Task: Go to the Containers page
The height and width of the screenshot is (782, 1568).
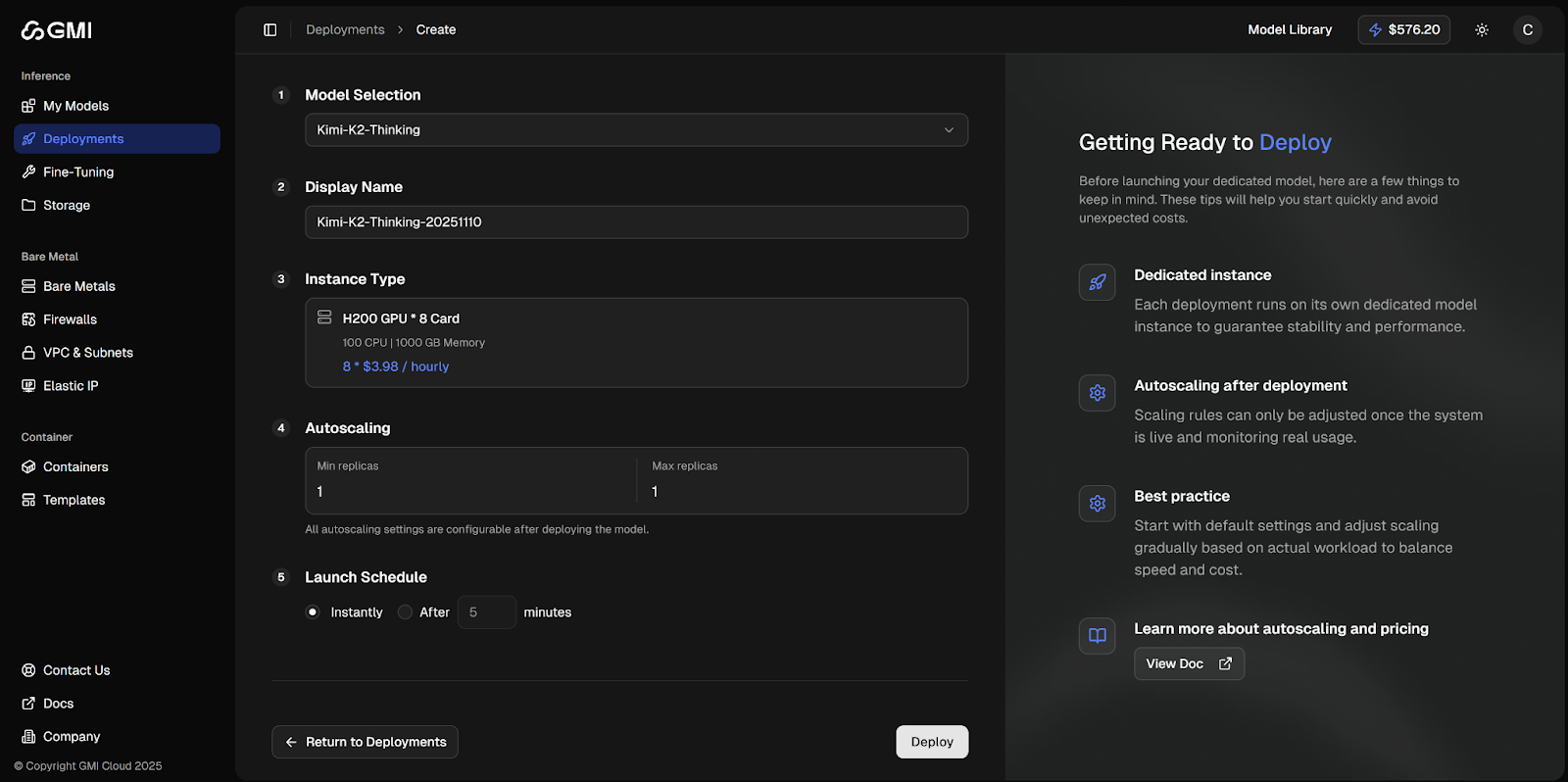Action: click(x=117, y=467)
